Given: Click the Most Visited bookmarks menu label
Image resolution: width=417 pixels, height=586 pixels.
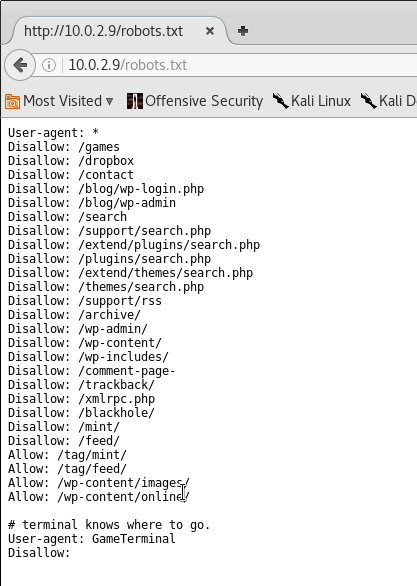Looking at the screenshot, I should (62, 101).
